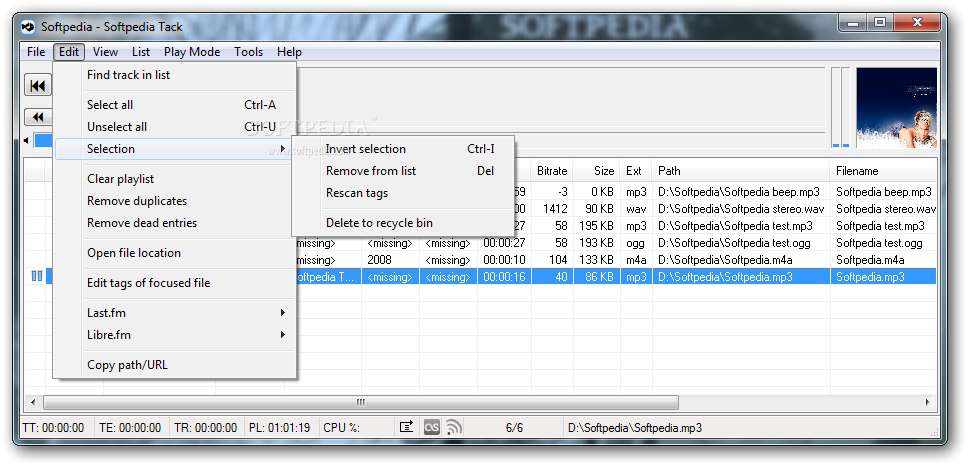Click Softpedia.mp3 in the Filename column
This screenshot has height=466, width=968.
pos(883,277)
